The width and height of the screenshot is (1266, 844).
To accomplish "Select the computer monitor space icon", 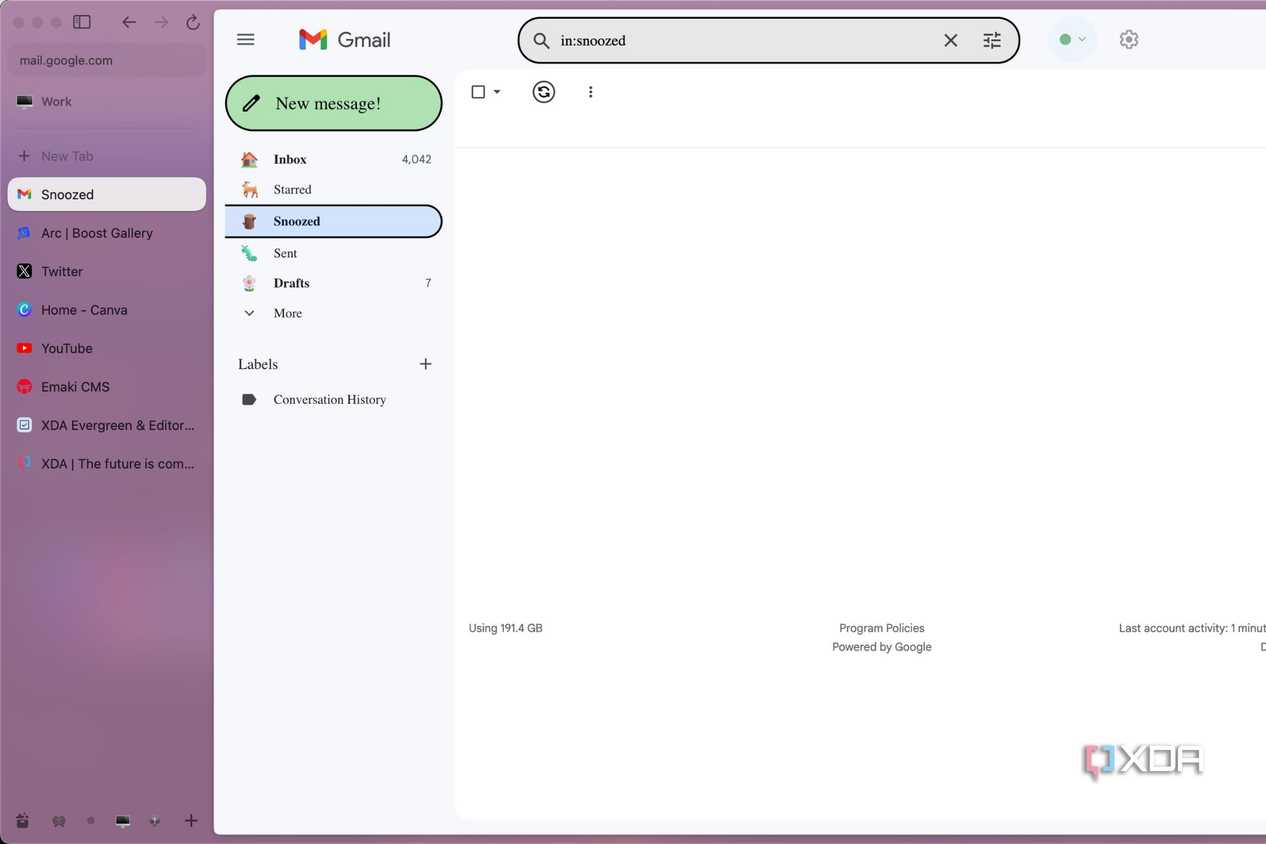I will (123, 821).
